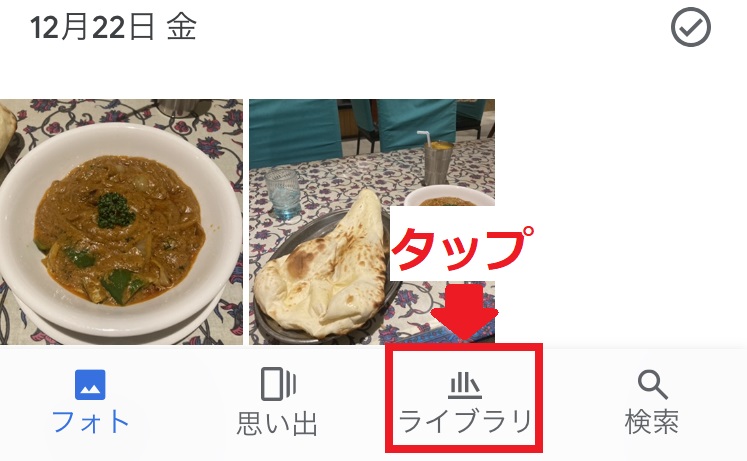This screenshot has width=747, height=461.
Task: Open the naan bread photo thumbnail
Action: pyautogui.click(x=372, y=221)
